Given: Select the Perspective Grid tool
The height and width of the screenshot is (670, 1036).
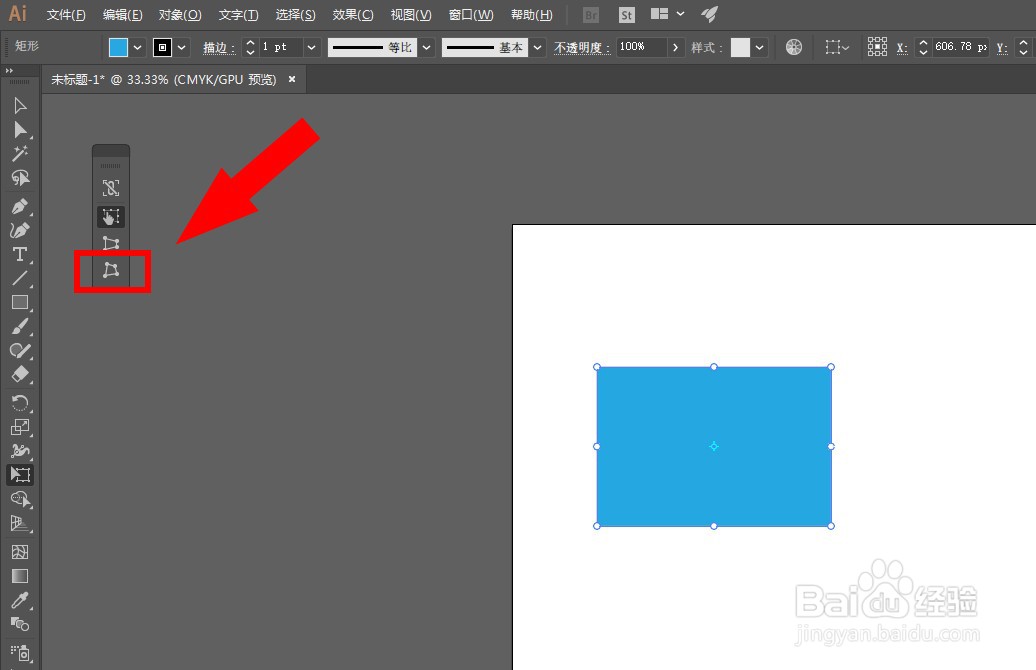Looking at the screenshot, I should click(20, 523).
